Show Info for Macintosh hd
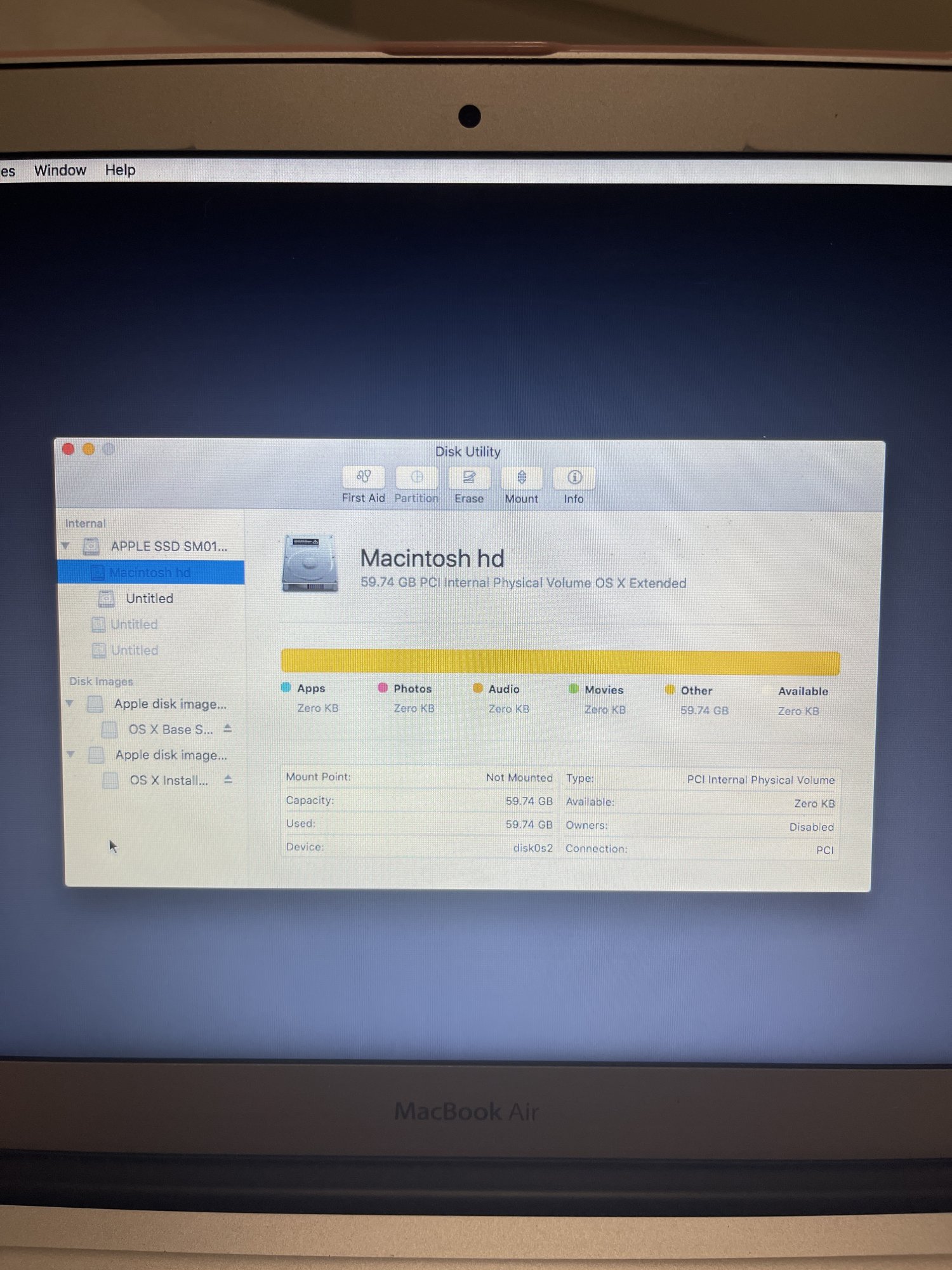The image size is (952, 1270). 574,478
